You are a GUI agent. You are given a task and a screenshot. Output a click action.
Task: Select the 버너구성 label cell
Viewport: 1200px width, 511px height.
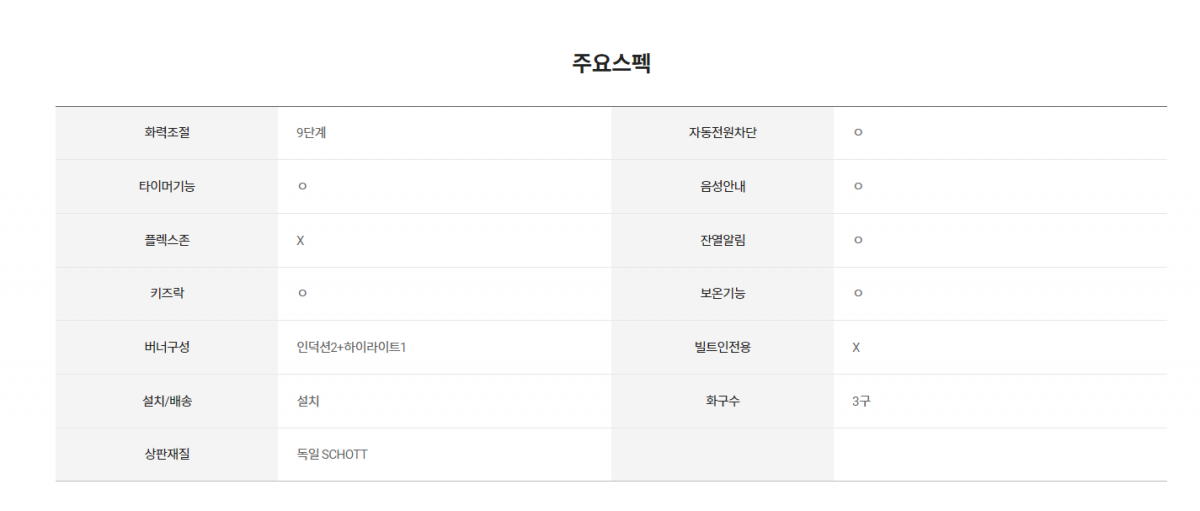point(167,347)
